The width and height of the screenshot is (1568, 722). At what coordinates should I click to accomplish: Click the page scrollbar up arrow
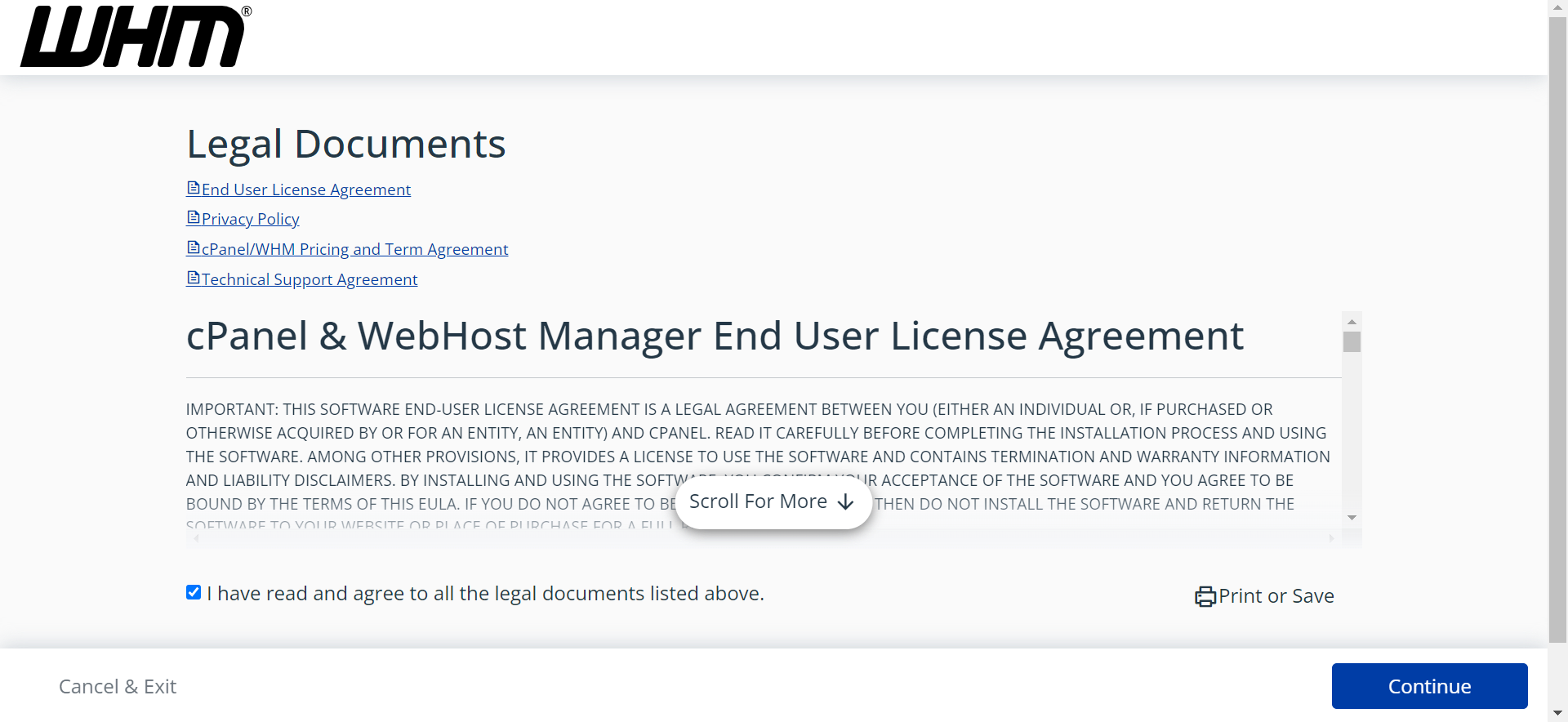[x=1557, y=7]
